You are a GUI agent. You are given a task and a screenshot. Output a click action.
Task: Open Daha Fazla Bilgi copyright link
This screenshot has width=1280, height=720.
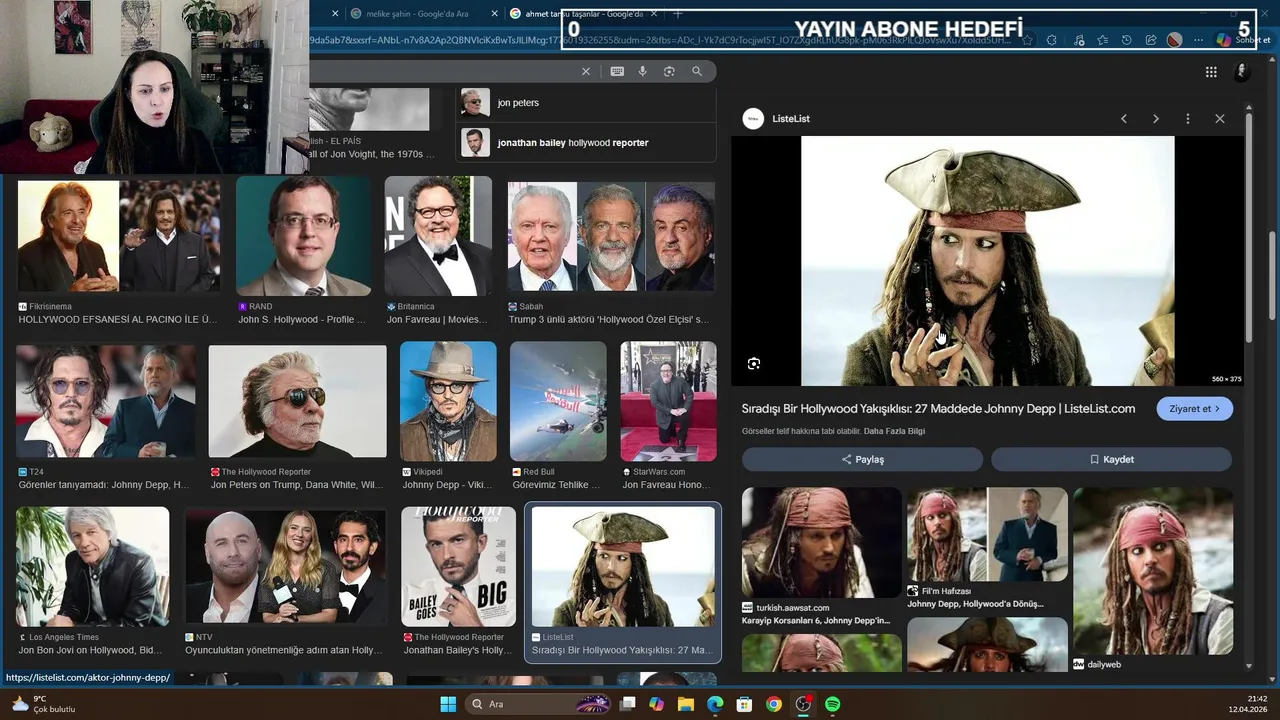pos(894,431)
